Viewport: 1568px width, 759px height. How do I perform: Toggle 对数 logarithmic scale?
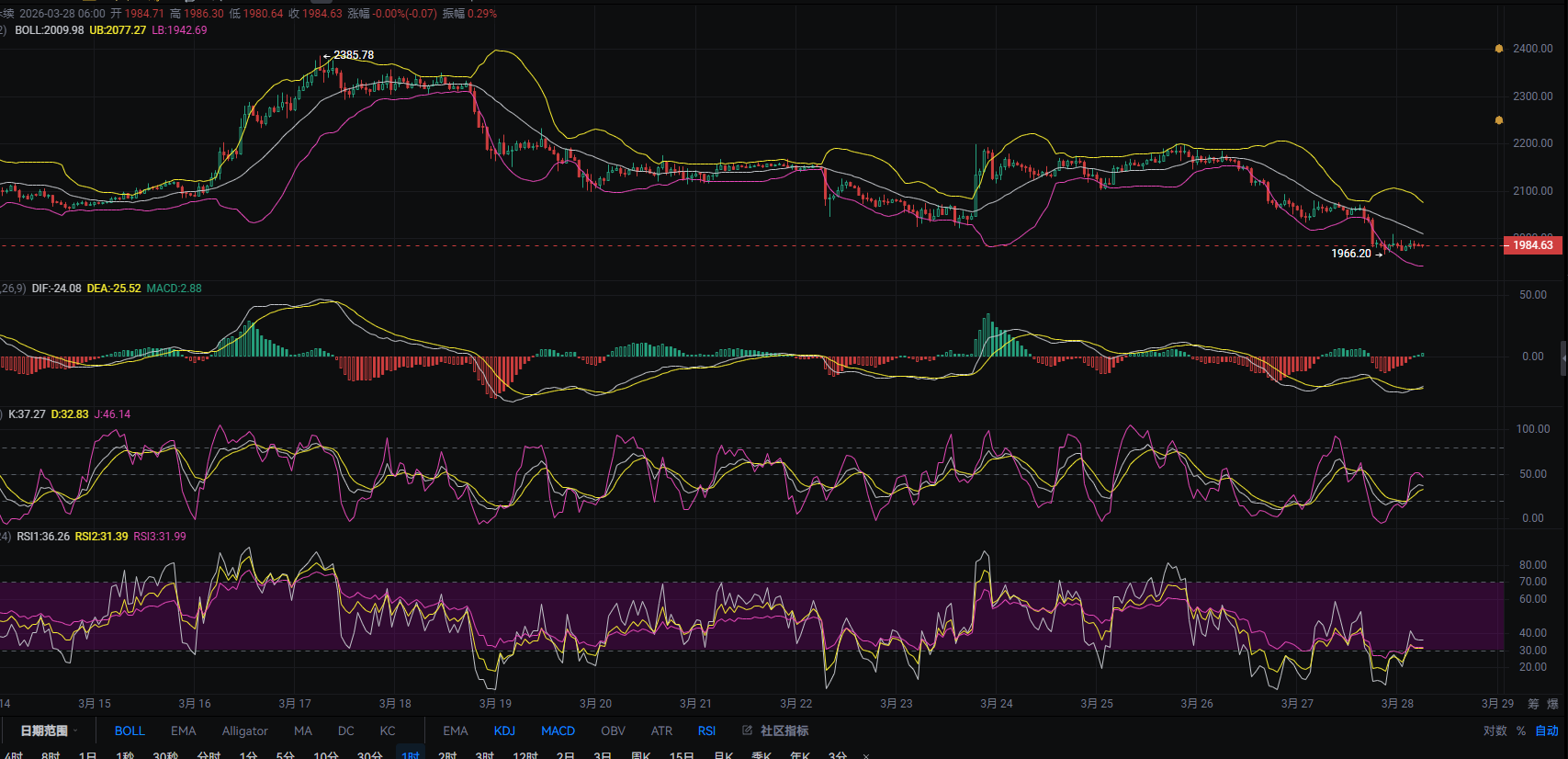[x=1495, y=731]
